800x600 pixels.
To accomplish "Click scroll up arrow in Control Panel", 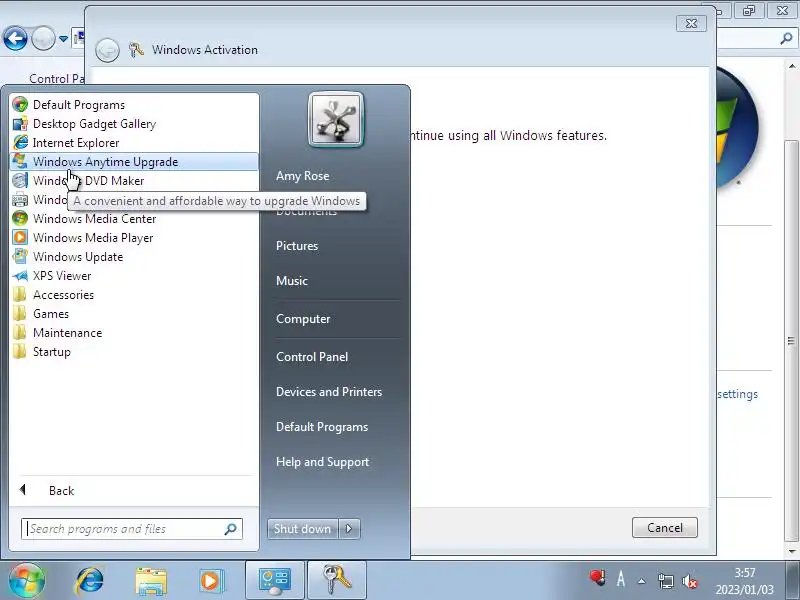I will point(791,66).
